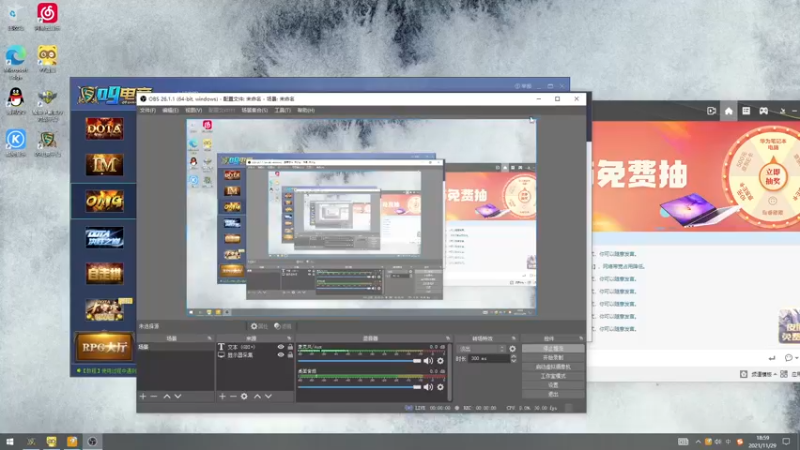The height and width of the screenshot is (450, 800).
Task: Toggle lock for 显示器采集 source
Action: tap(290, 355)
